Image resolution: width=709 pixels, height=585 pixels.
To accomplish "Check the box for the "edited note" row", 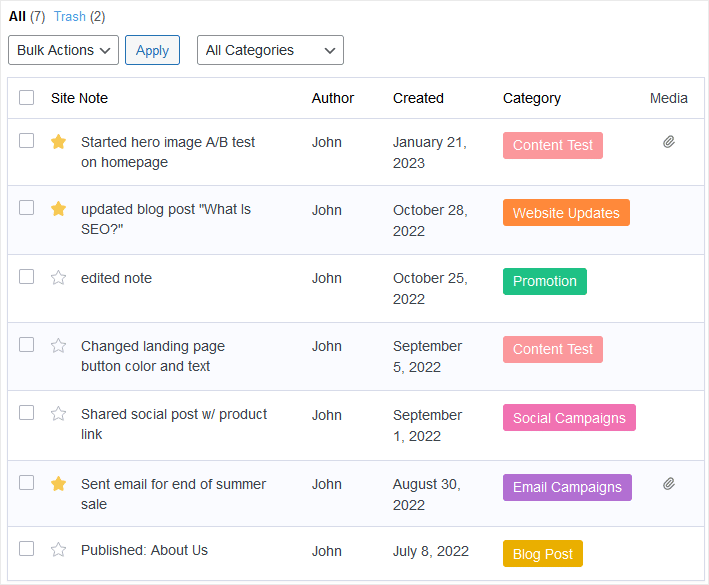I will click(x=27, y=277).
